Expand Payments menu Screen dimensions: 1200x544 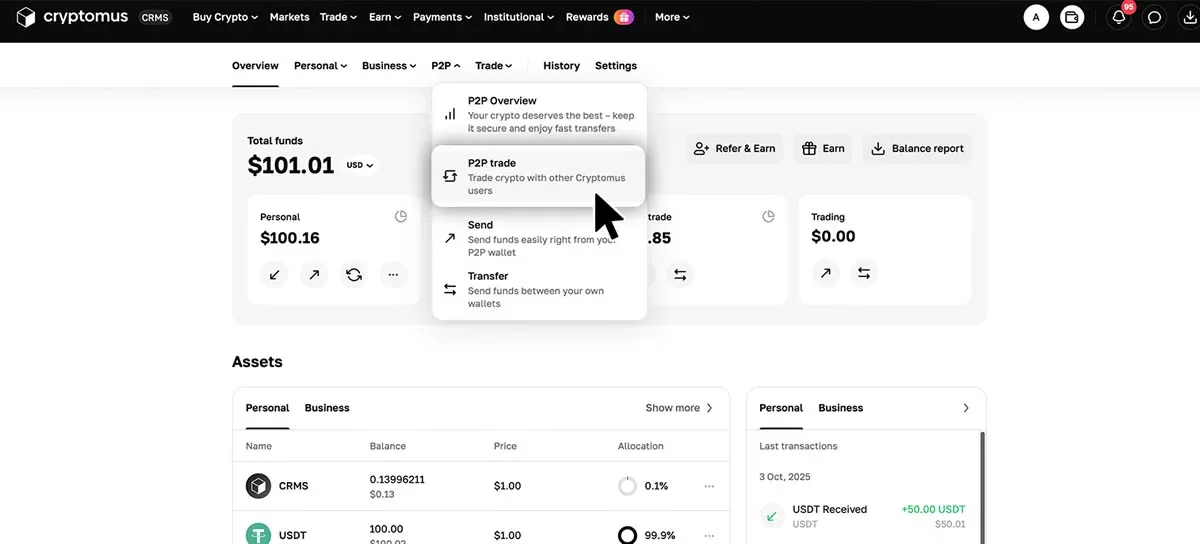[x=443, y=17]
